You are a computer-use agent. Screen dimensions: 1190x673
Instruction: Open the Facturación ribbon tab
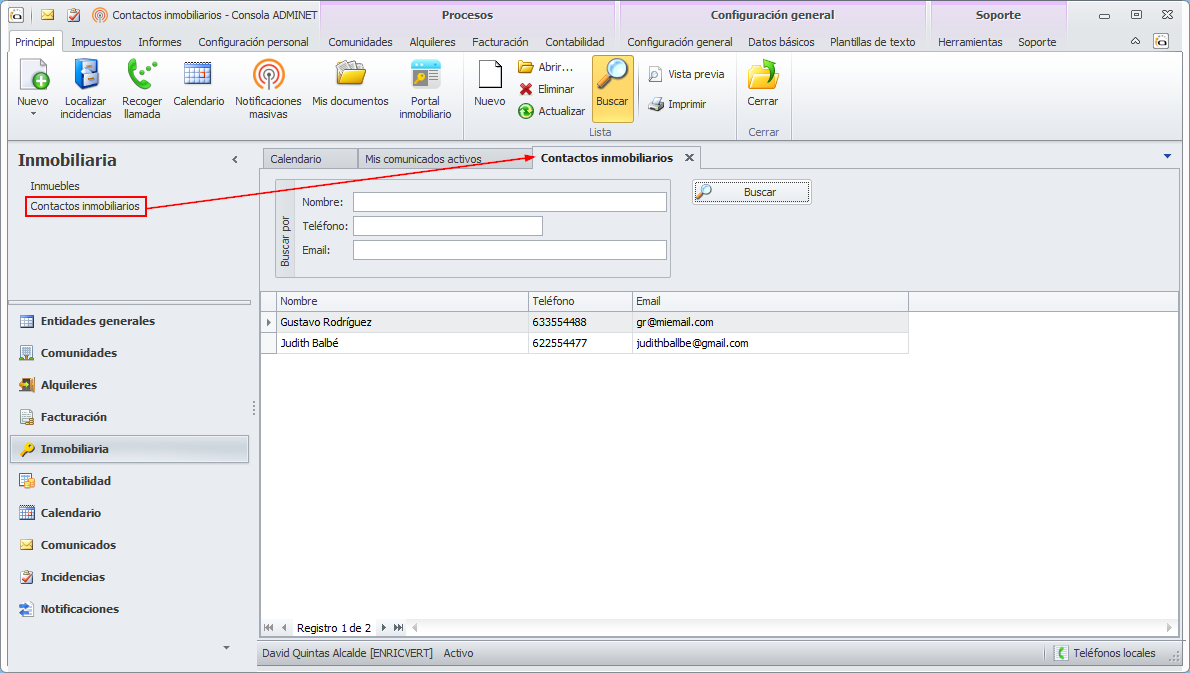[x=500, y=42]
